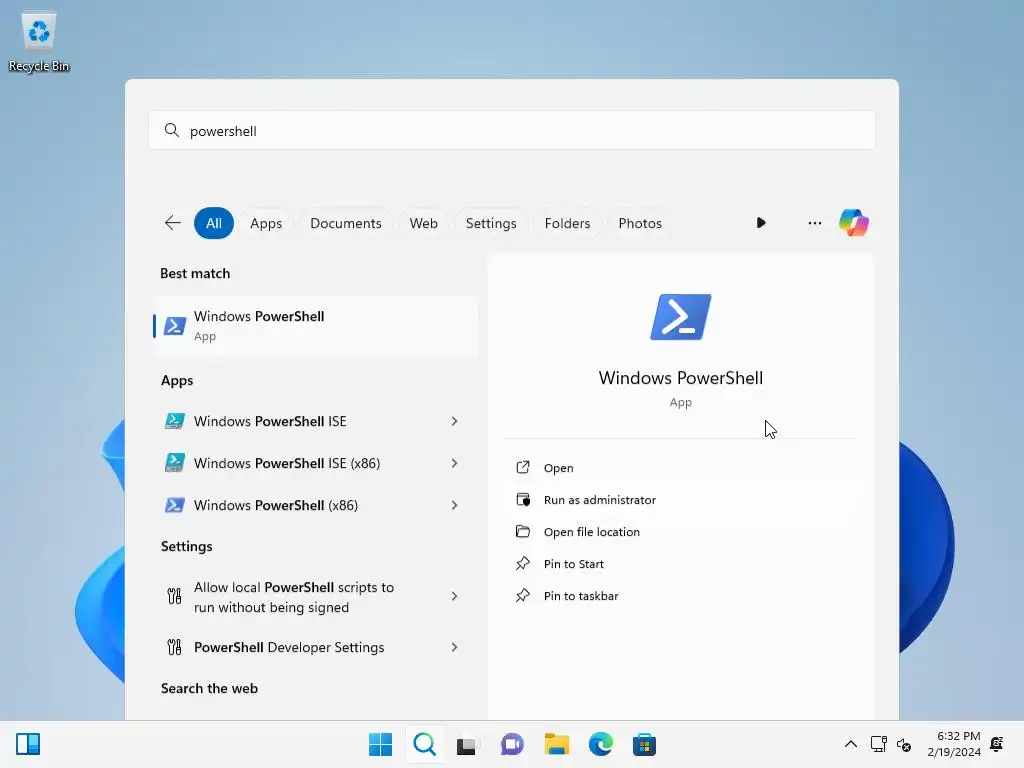Viewport: 1024px width, 768px height.
Task: Show hidden icons in the system tray
Action: tap(850, 744)
